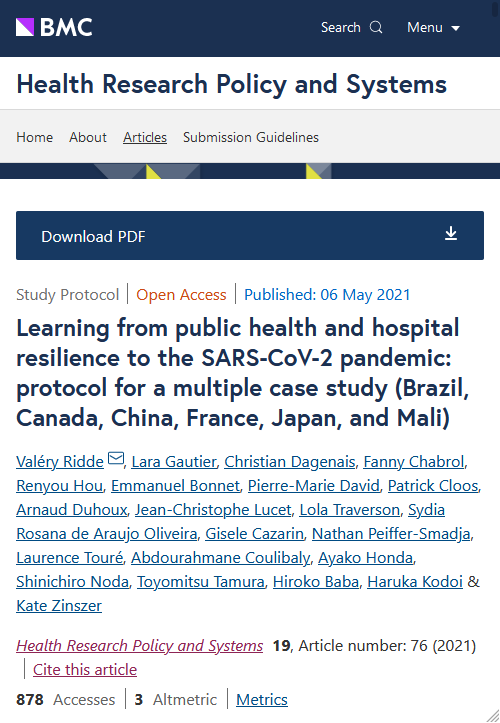Open author Christian Dagenais
Screen dimensions: 500x723
point(290,462)
